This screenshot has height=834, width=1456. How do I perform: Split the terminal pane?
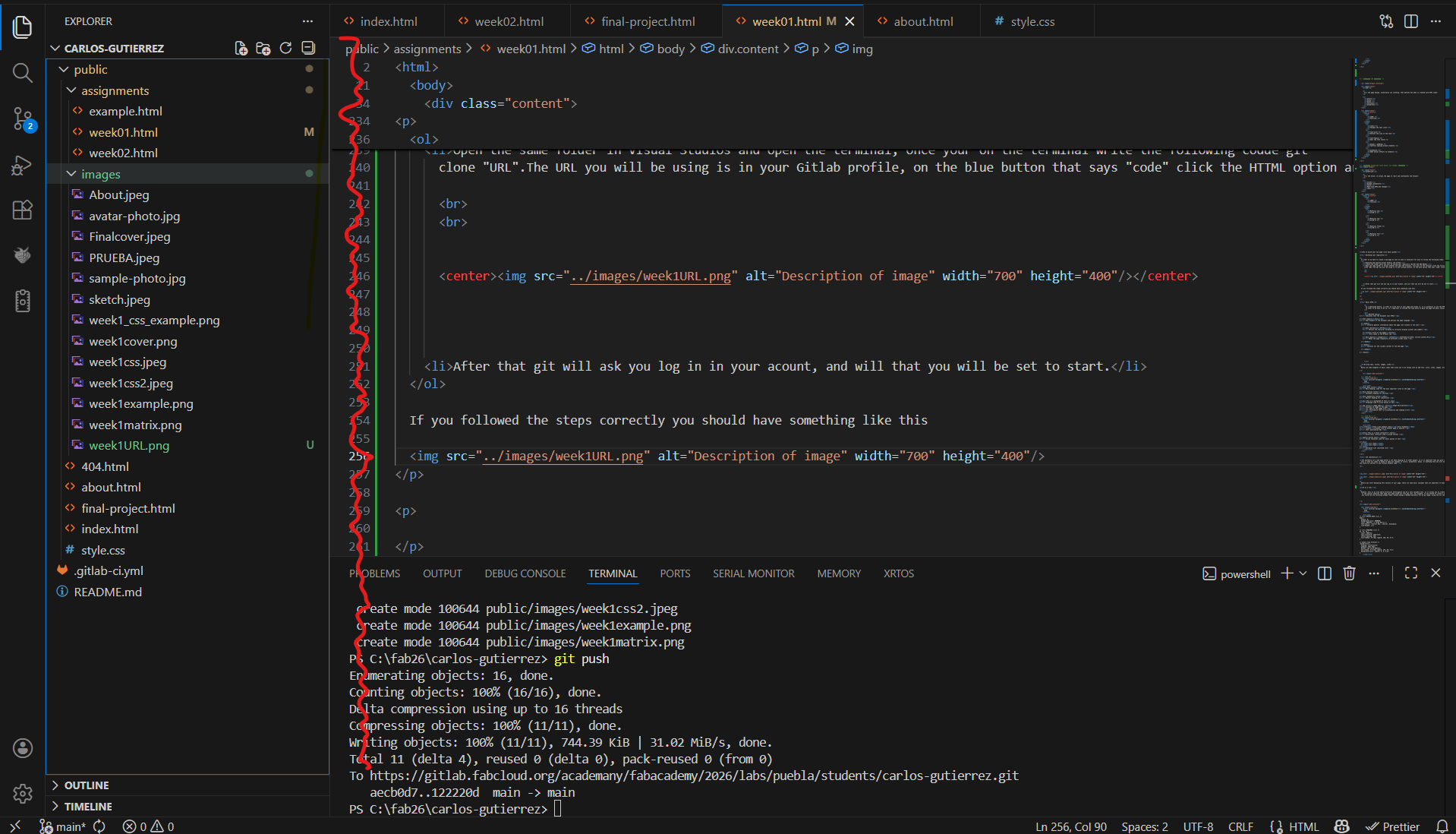coord(1325,573)
